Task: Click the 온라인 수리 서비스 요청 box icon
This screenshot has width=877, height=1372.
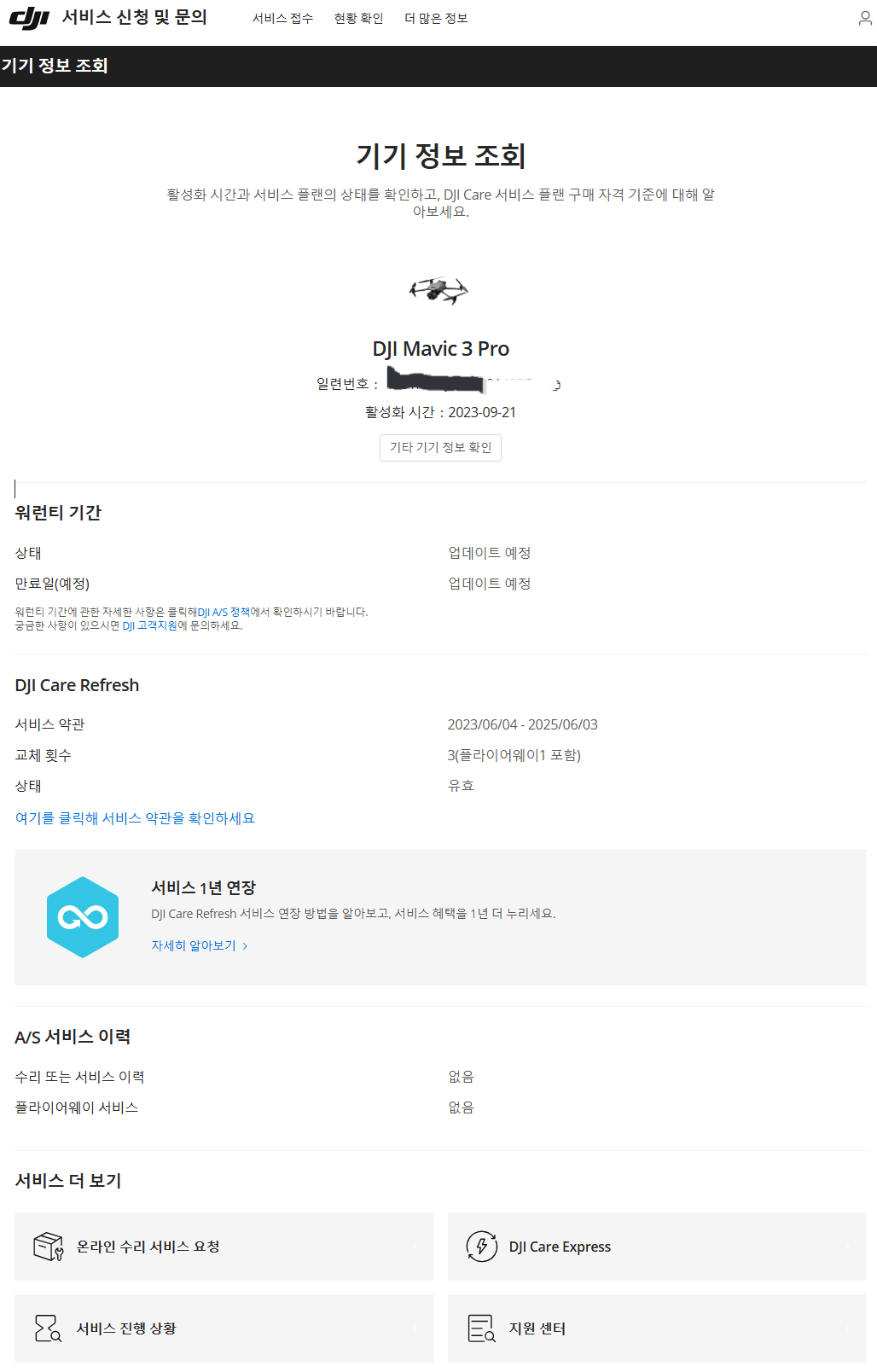Action: [x=49, y=1247]
